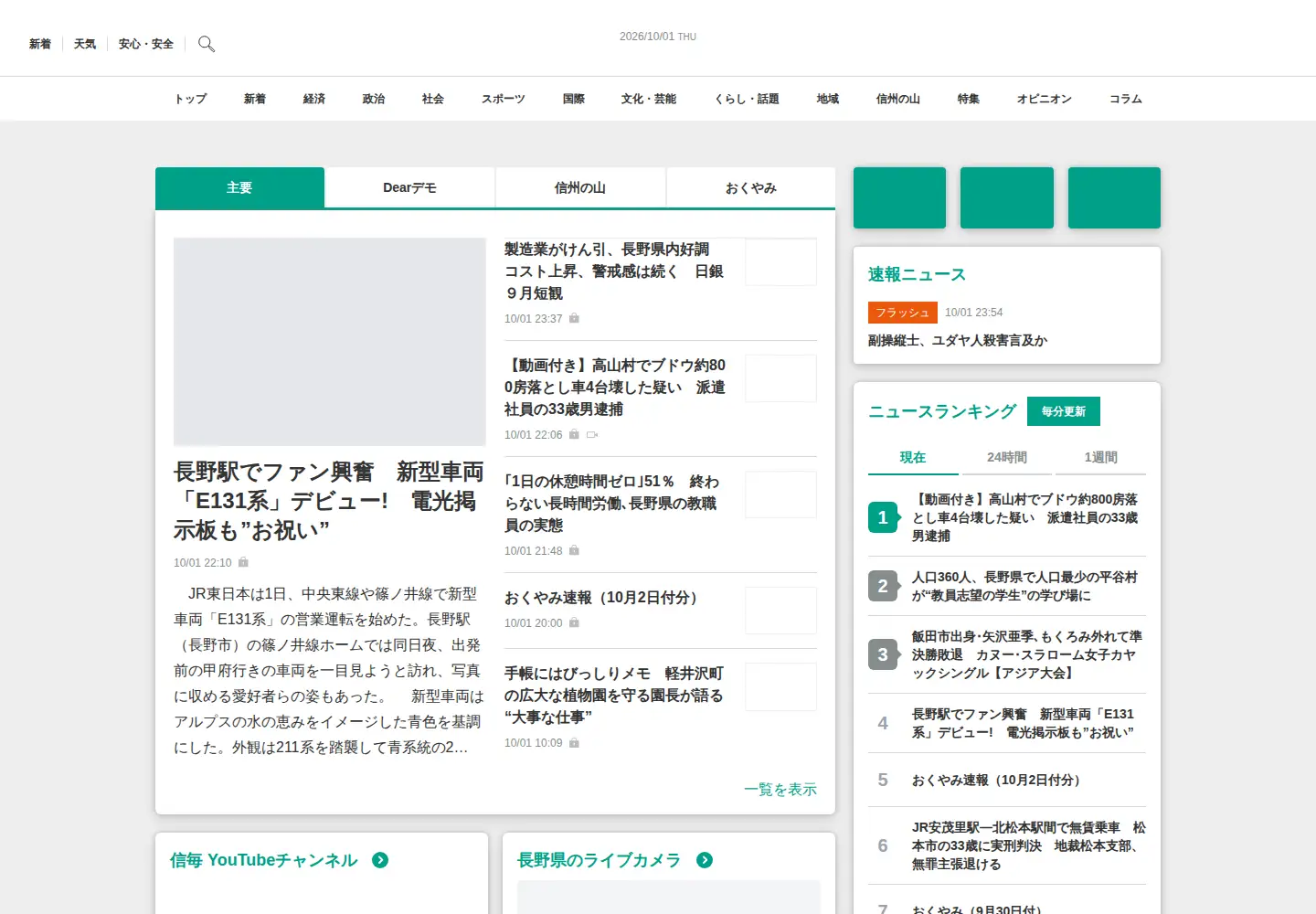Click thumbnail beside 製造業がけん引 article
This screenshot has height=914, width=1316.
(780, 262)
